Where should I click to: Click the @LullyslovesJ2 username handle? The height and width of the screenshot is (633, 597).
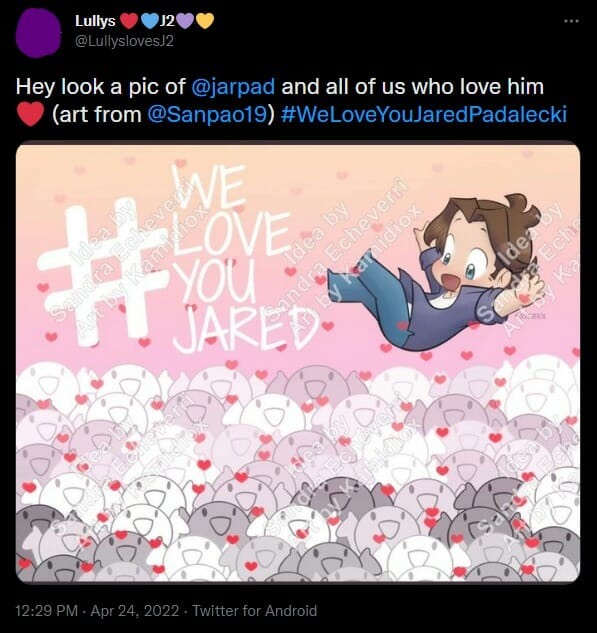click(x=124, y=41)
